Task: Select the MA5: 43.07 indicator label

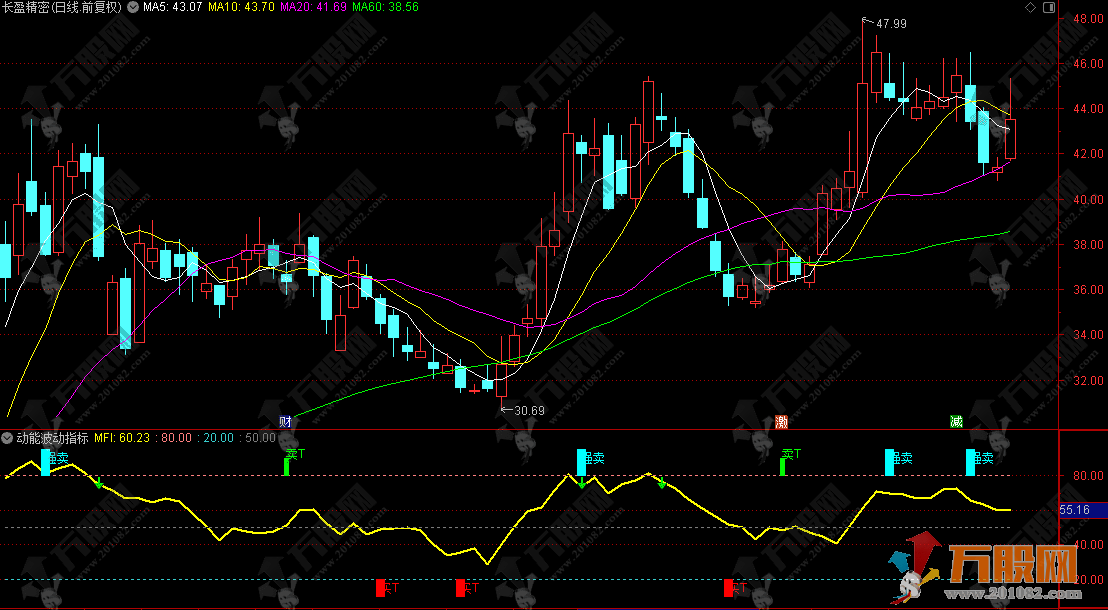Action: click(173, 7)
